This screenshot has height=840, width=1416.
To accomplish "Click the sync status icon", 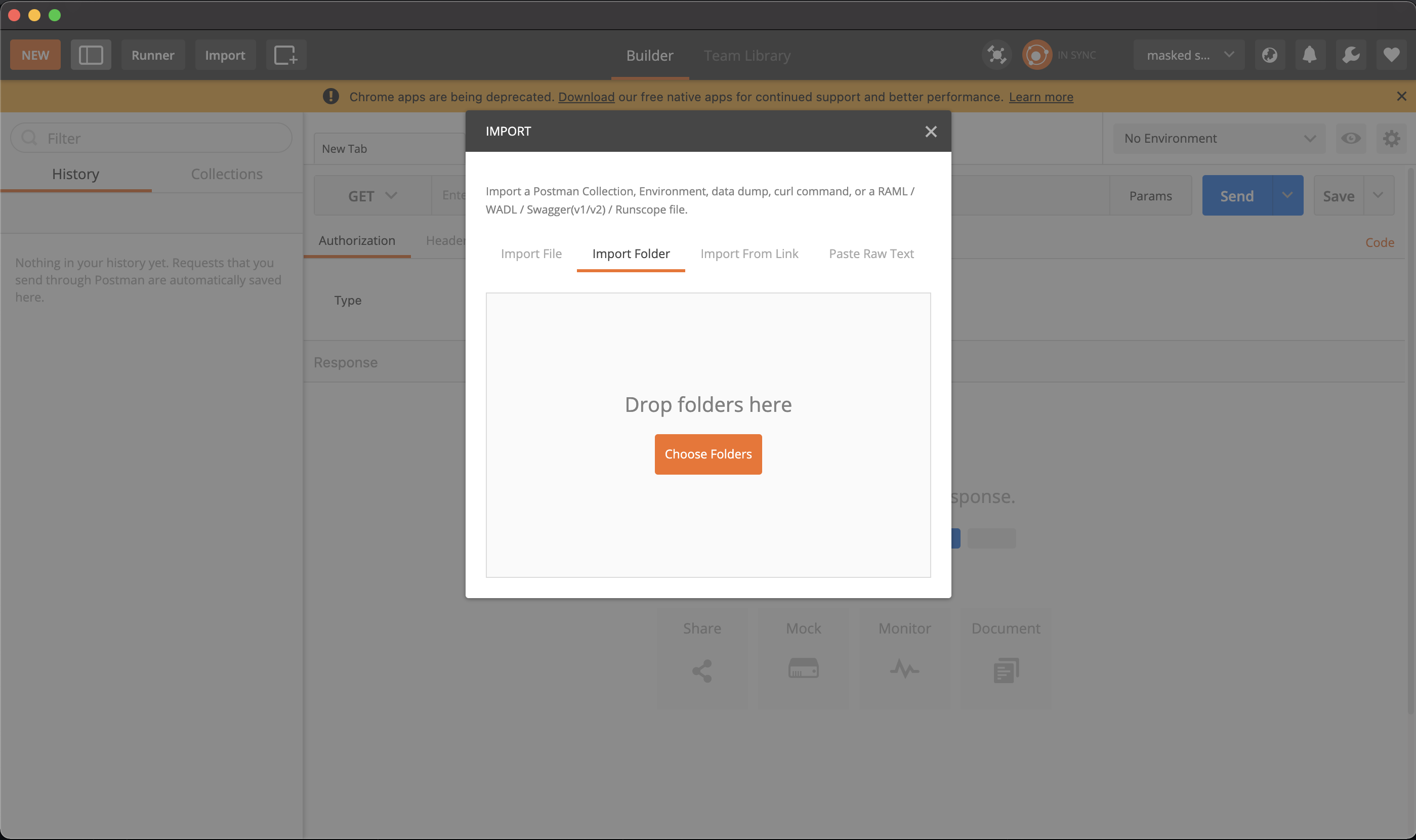I will point(1036,55).
